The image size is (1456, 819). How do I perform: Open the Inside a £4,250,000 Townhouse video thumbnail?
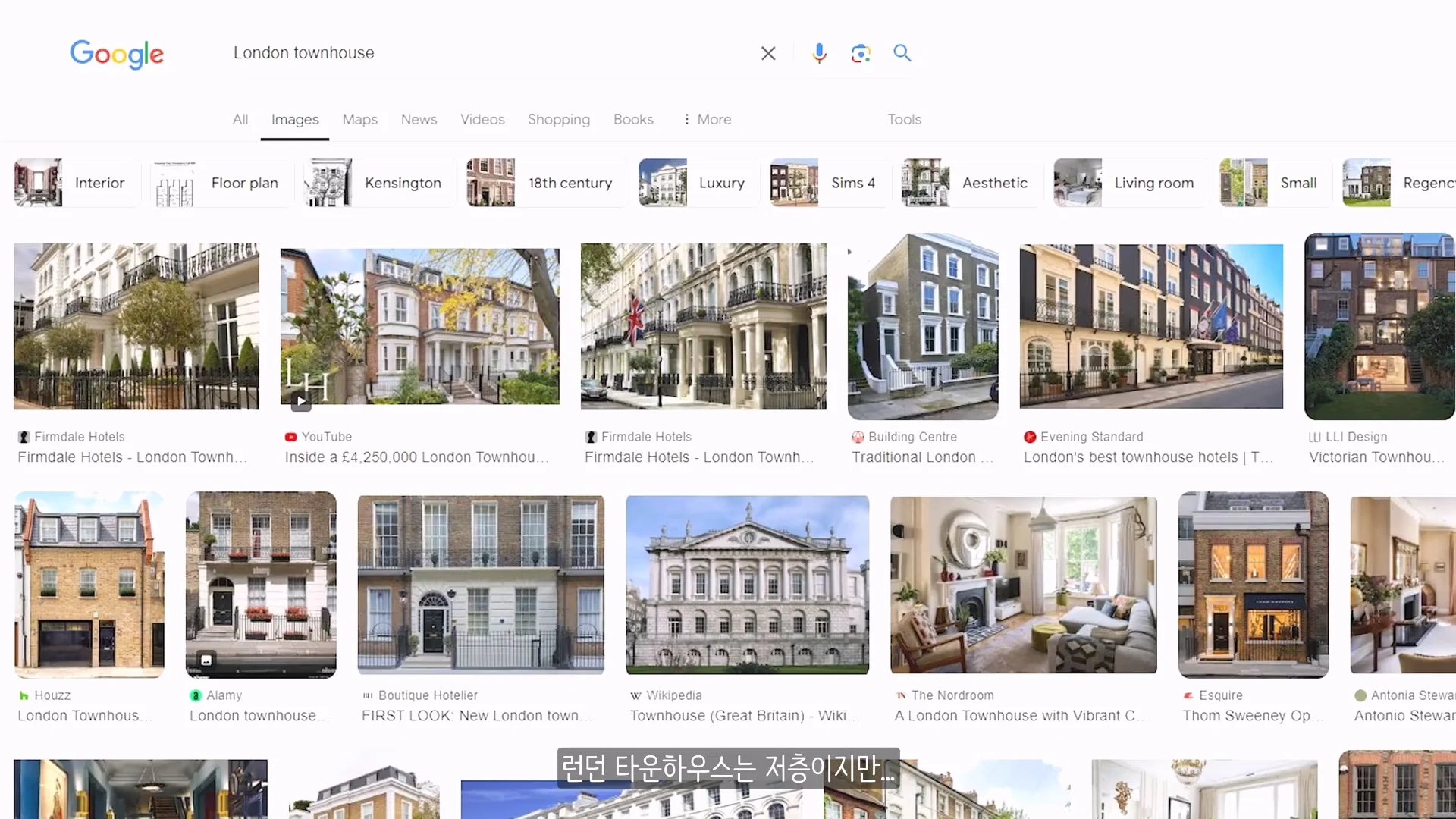[420, 326]
